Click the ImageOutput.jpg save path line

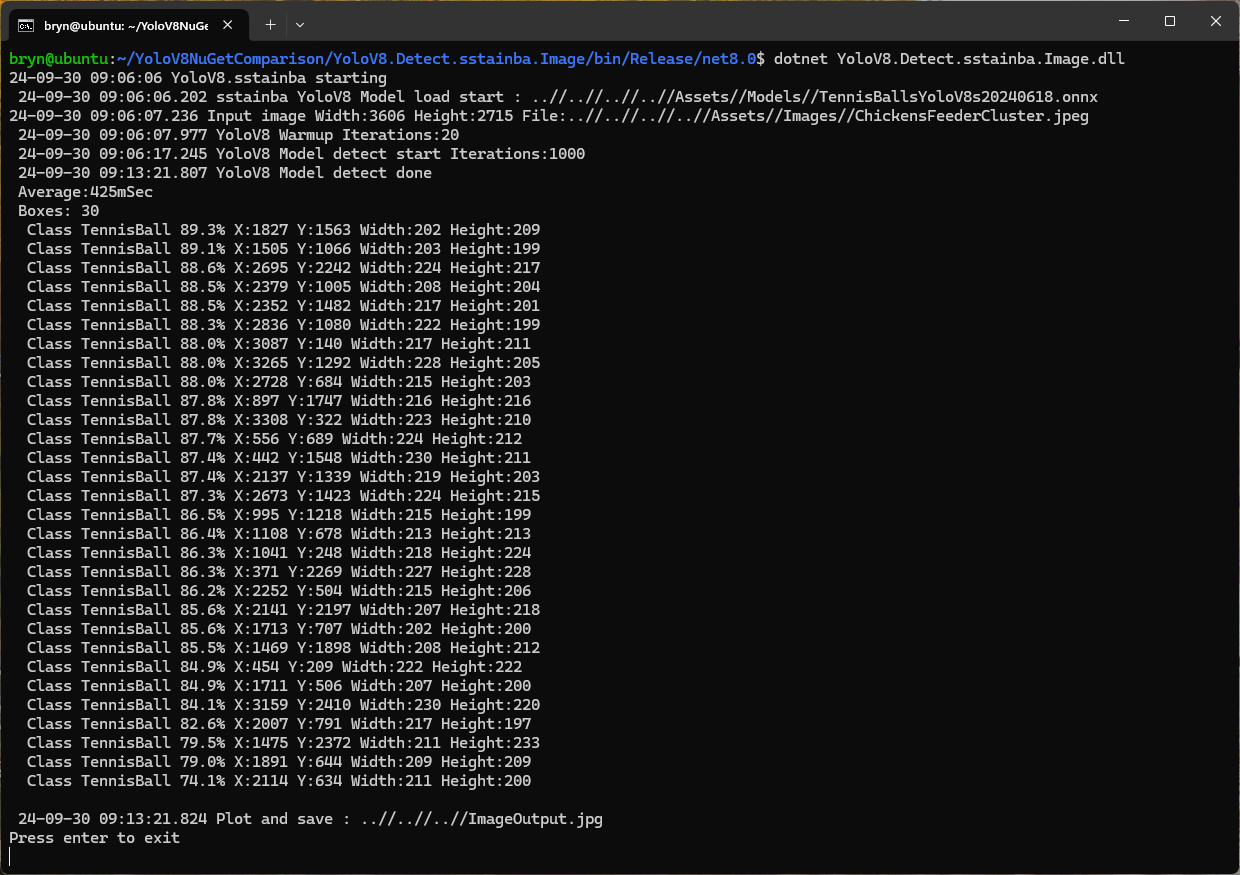[x=310, y=818]
